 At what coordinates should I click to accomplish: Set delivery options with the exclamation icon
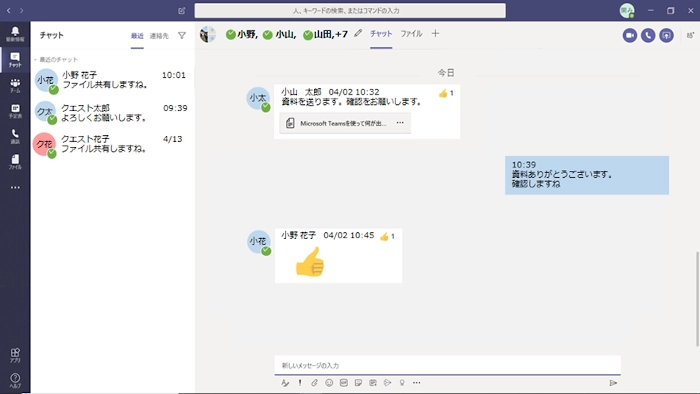coord(300,383)
